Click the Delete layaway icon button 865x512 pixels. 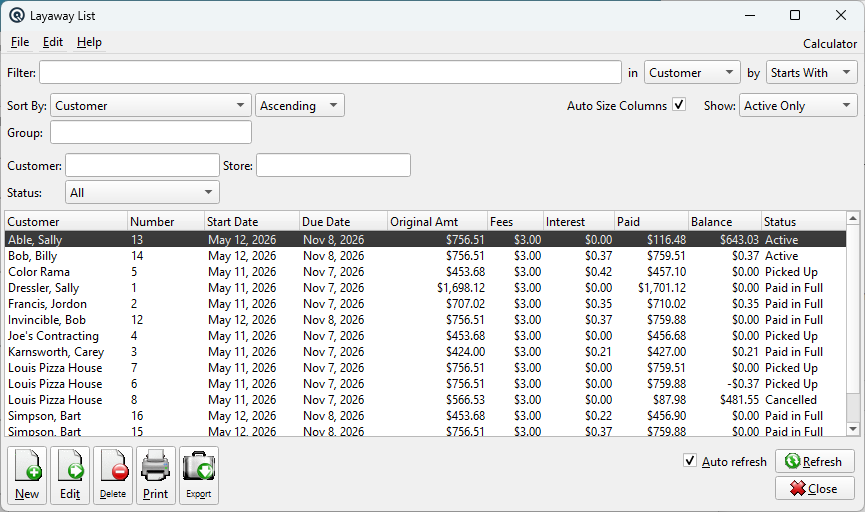click(113, 476)
